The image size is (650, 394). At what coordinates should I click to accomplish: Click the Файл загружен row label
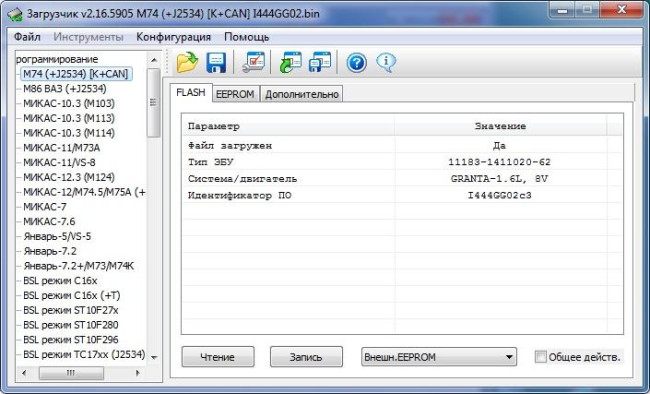click(x=230, y=146)
